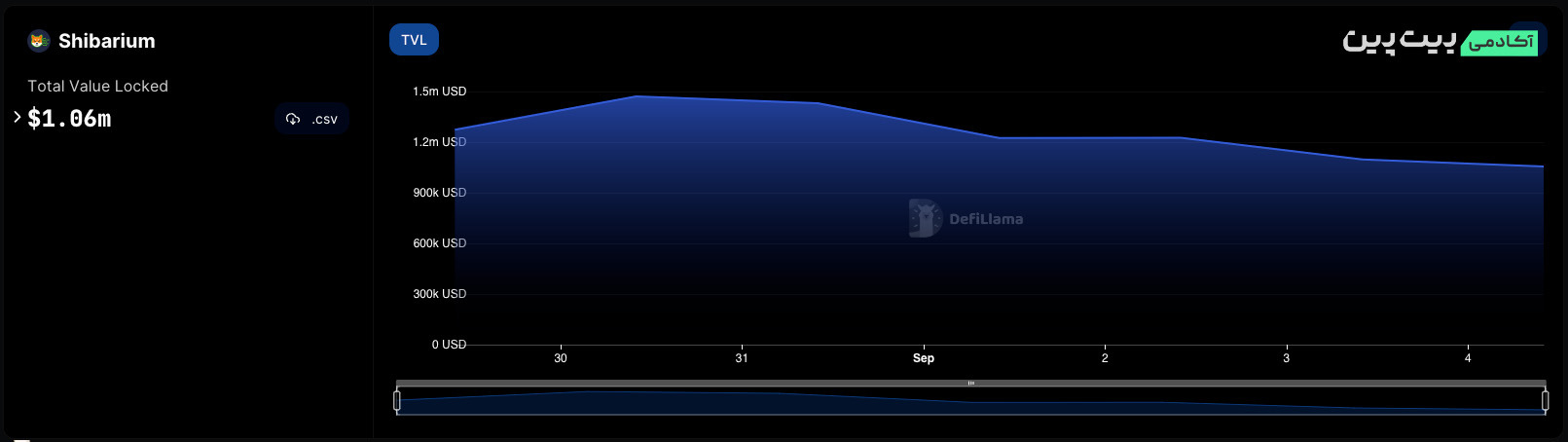Image resolution: width=1568 pixels, height=442 pixels.
Task: Click the 4 date tick on axis
Action: point(1468,358)
